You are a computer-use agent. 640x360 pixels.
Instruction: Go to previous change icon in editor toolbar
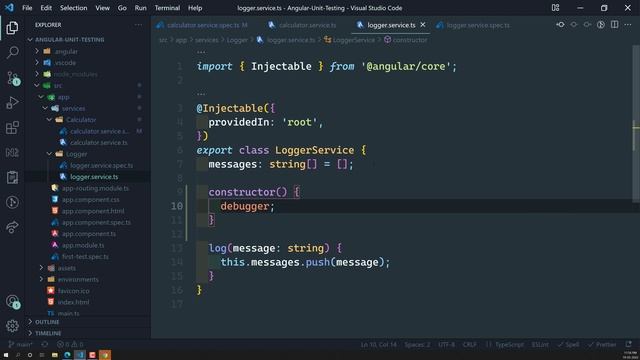click(574, 25)
